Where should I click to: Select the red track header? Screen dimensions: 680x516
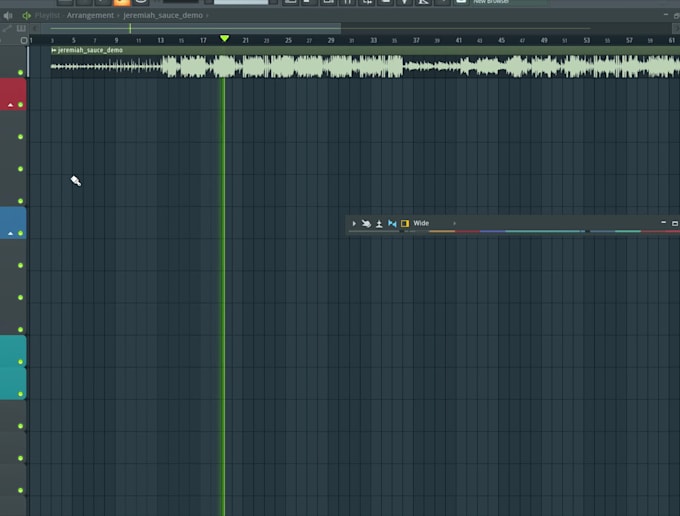tap(13, 94)
